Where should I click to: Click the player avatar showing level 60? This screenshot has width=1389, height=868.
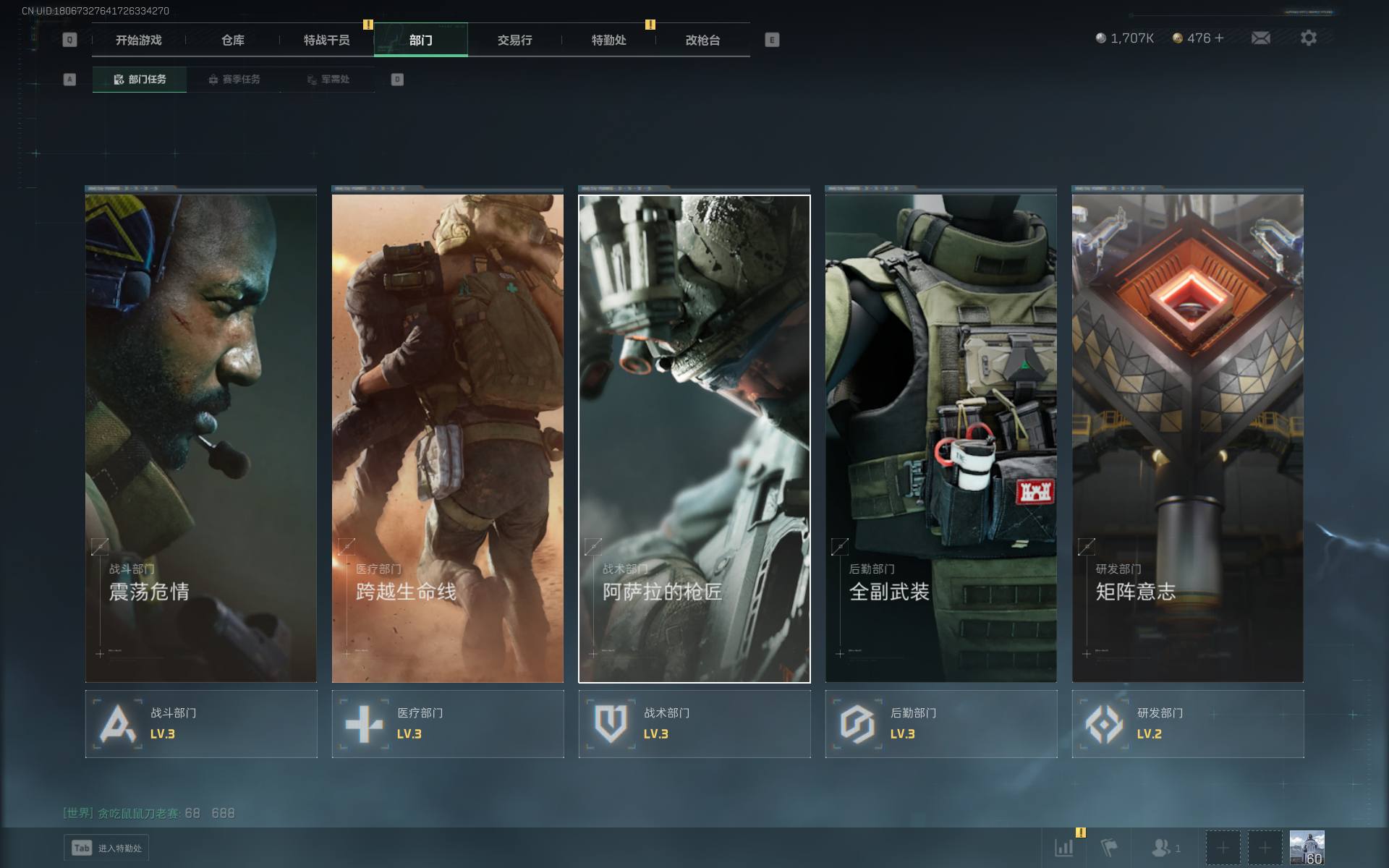1307,848
